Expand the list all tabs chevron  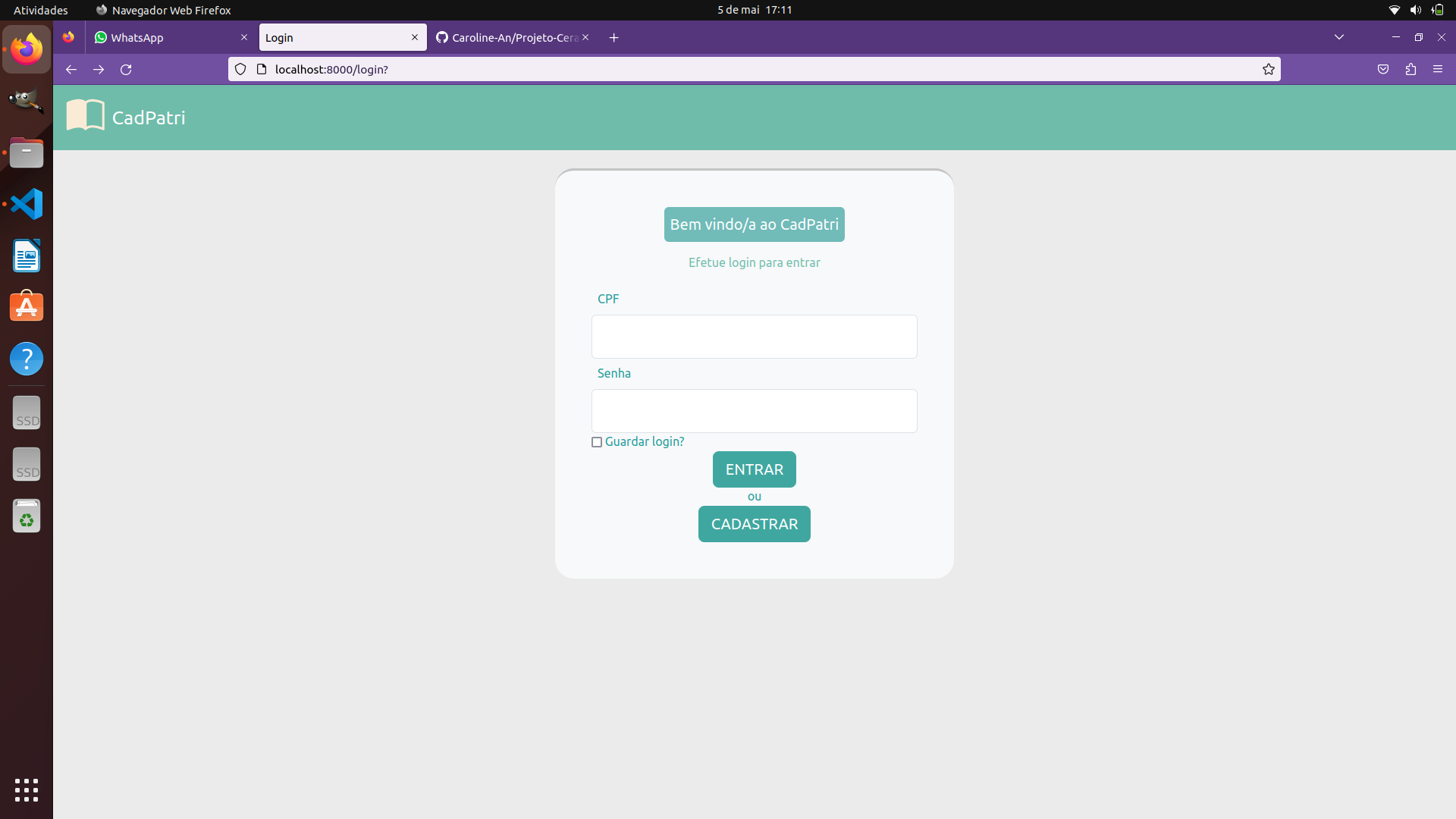click(x=1339, y=37)
